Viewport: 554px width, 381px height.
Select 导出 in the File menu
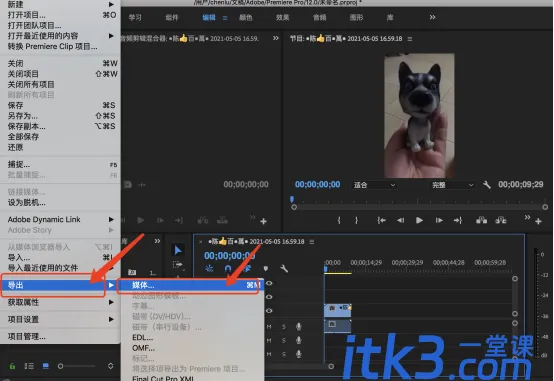click(x=60, y=285)
